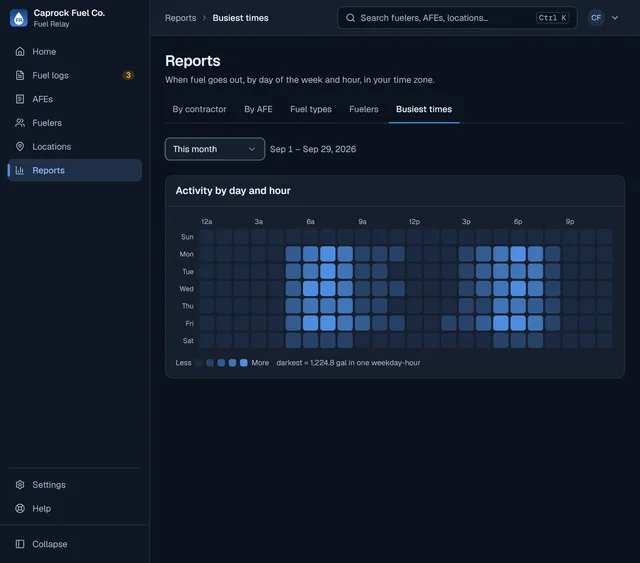The height and width of the screenshot is (563, 640).
Task: Open the Home page from the sidebar
Action: 74,52
